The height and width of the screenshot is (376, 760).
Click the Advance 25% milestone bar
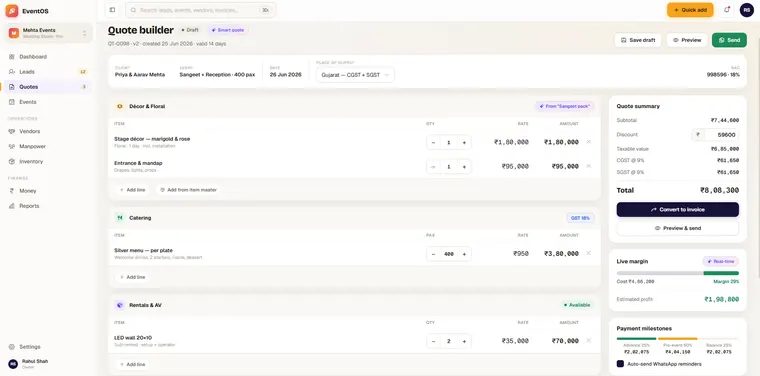tap(636, 339)
